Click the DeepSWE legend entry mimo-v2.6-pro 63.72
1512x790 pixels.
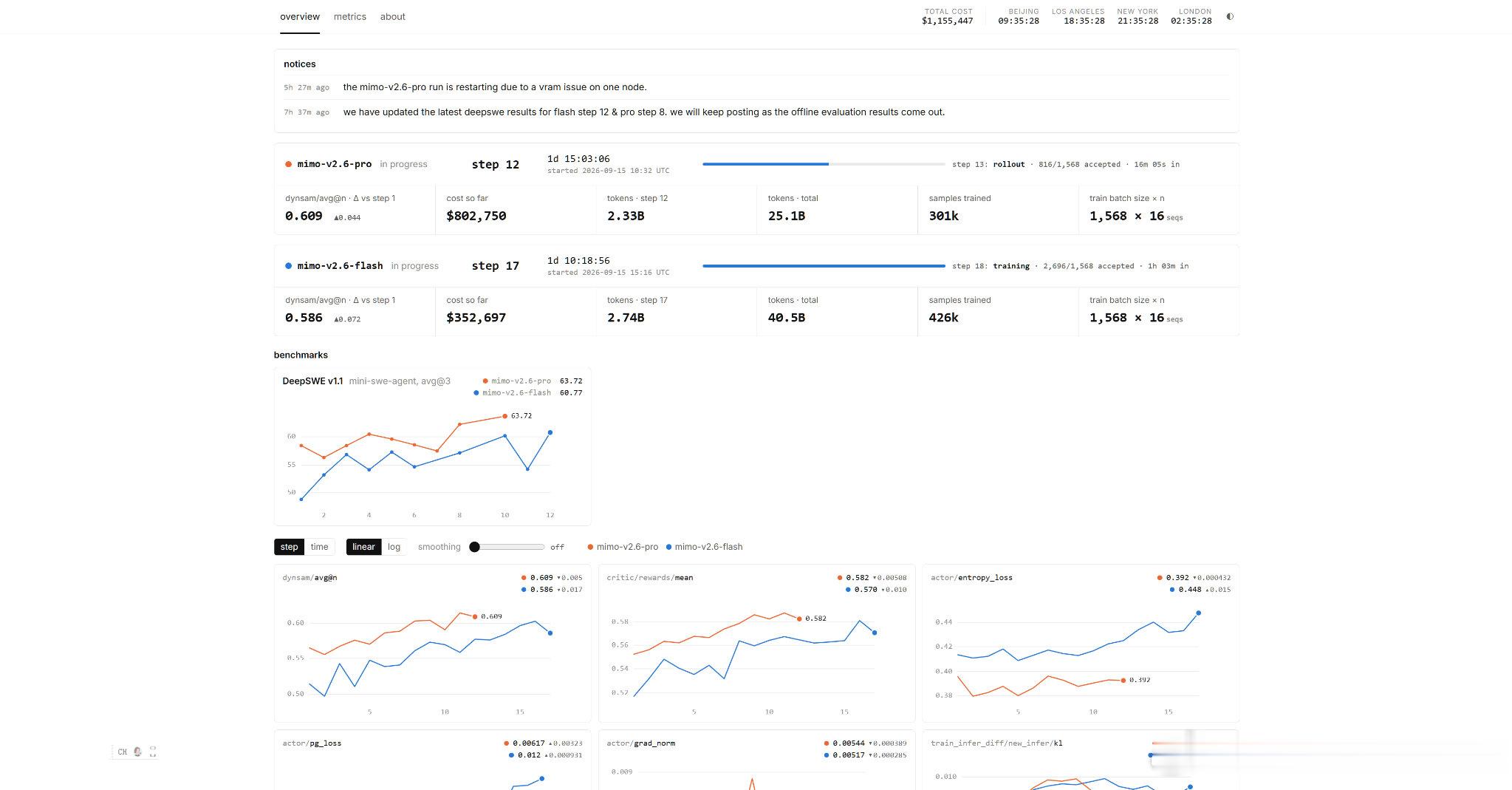click(x=532, y=381)
